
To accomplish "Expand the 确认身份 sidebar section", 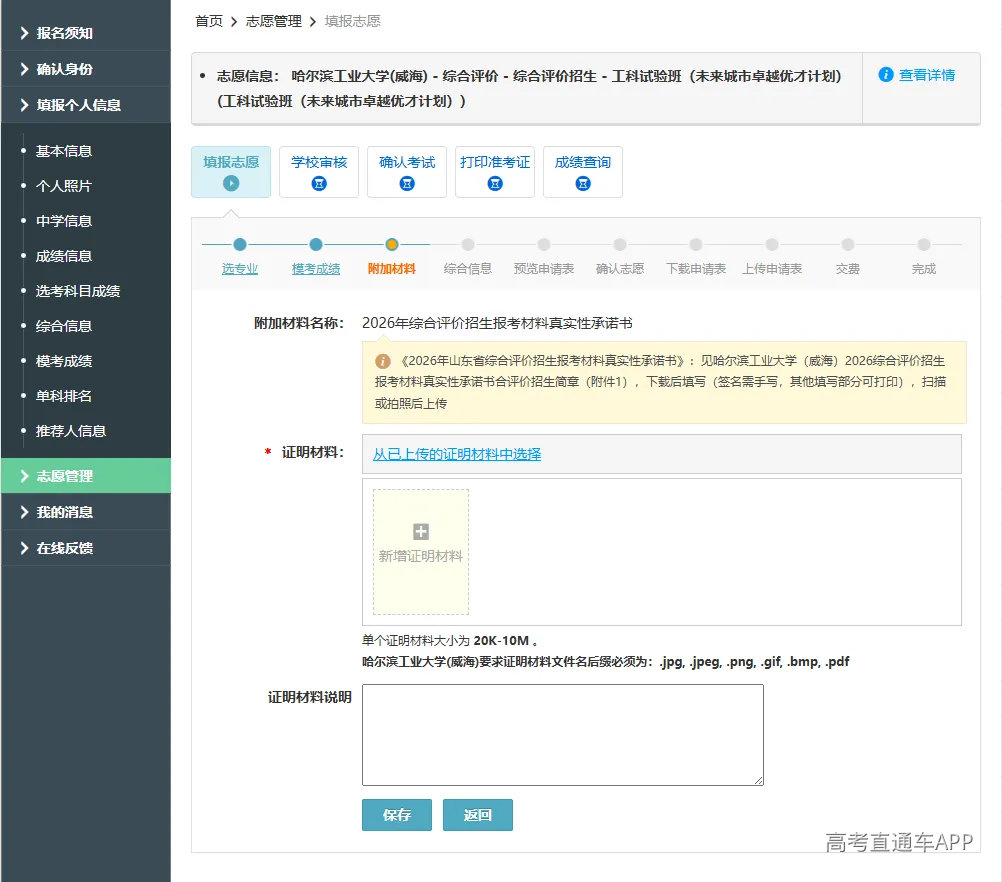I will click(x=86, y=69).
